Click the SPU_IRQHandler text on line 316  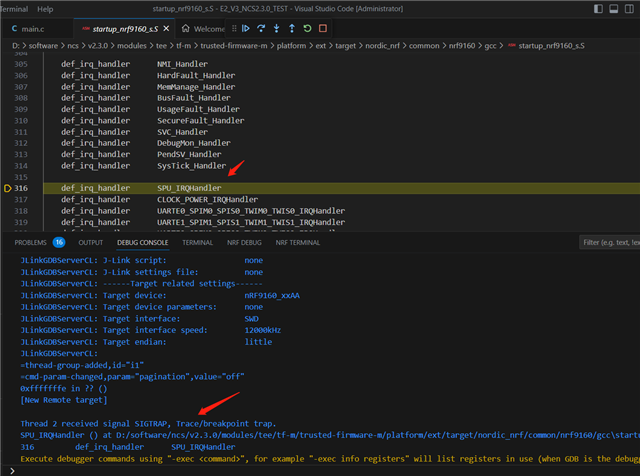click(x=189, y=187)
